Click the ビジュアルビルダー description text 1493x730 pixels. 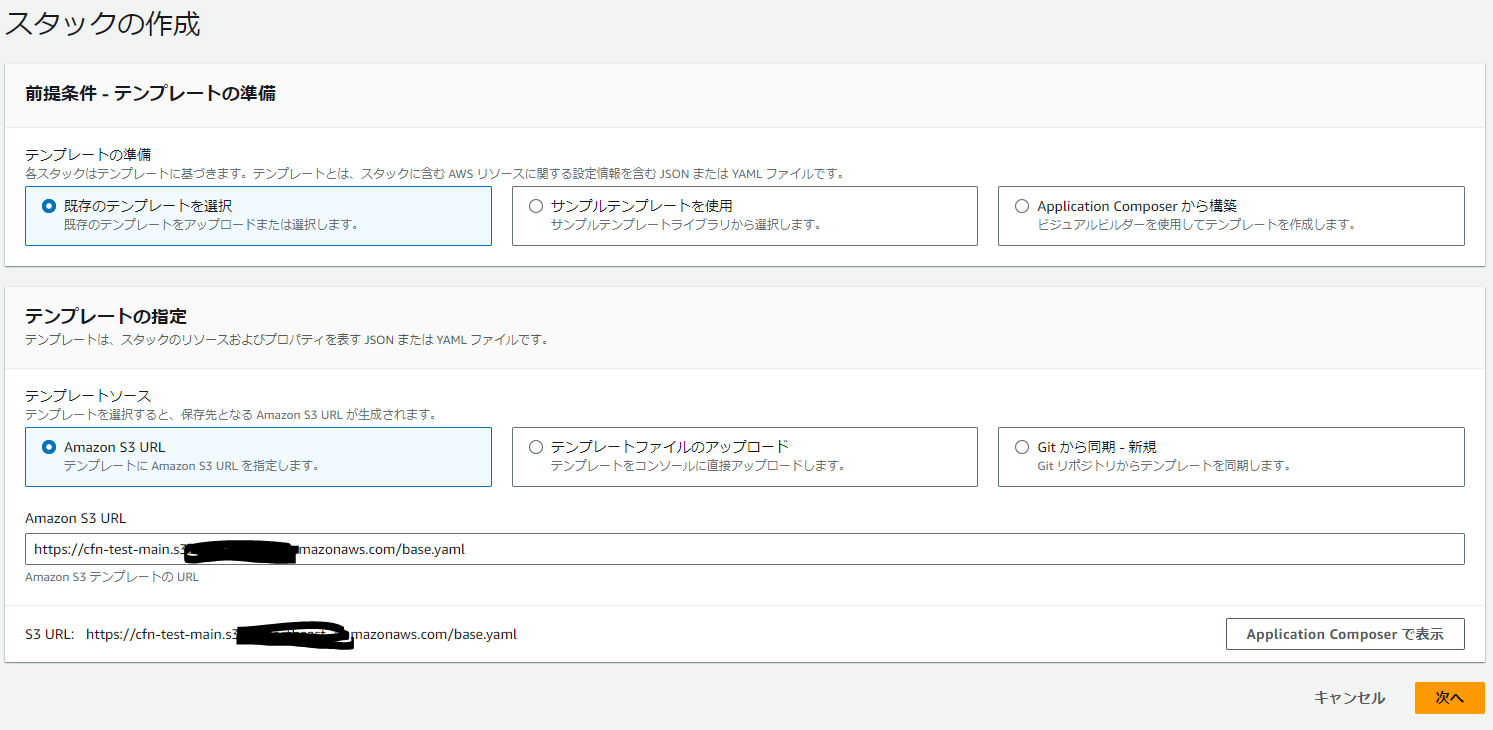point(1196,225)
